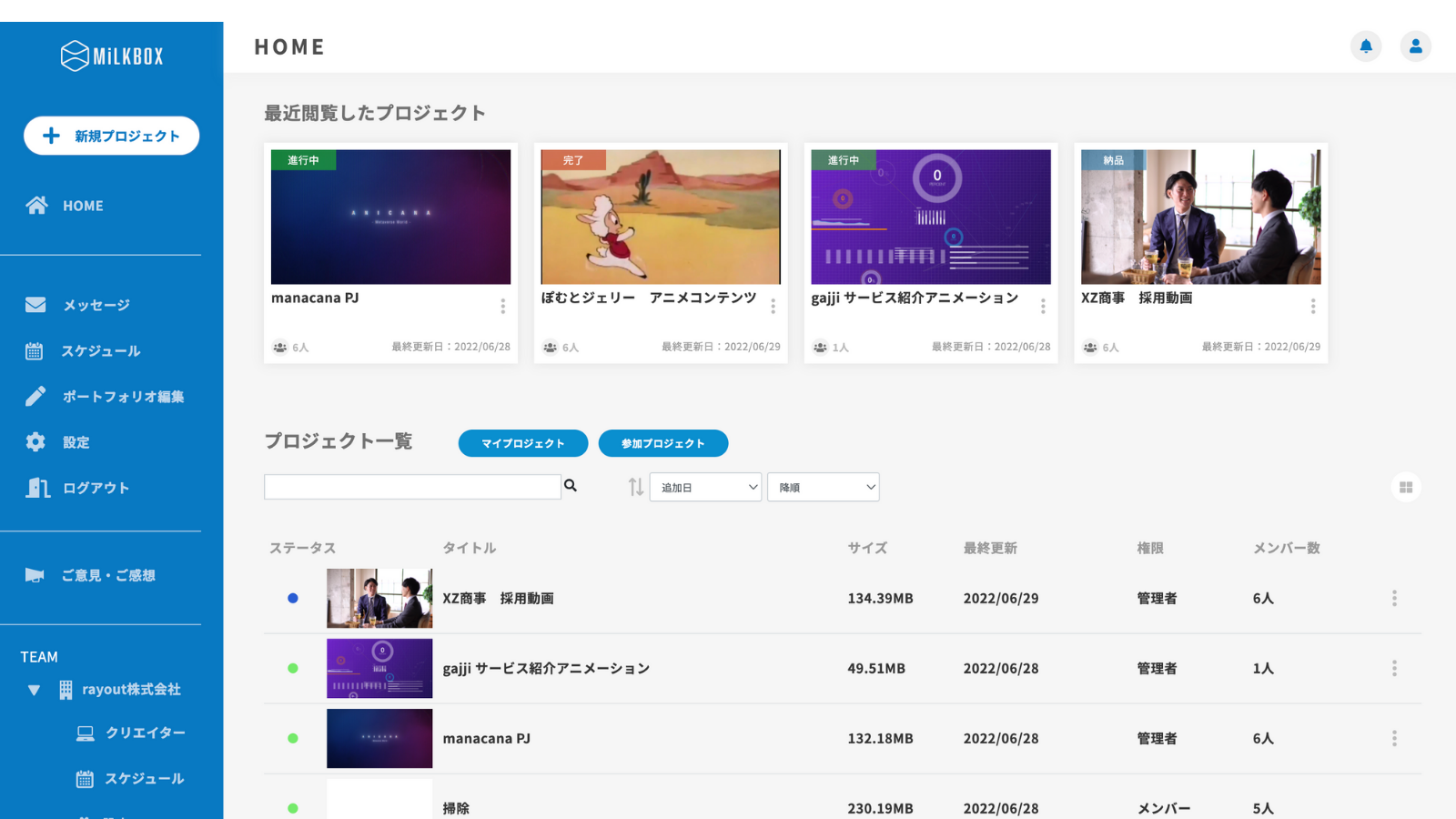Go to メッセージ in sidebar
Viewport: 1456px width, 819px height.
tap(96, 306)
